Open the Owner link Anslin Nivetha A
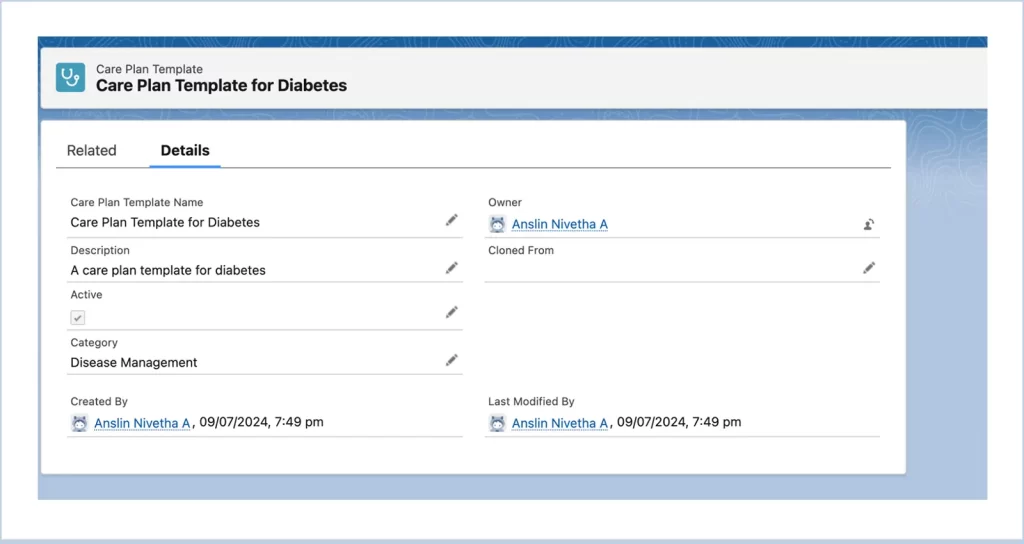 [560, 224]
